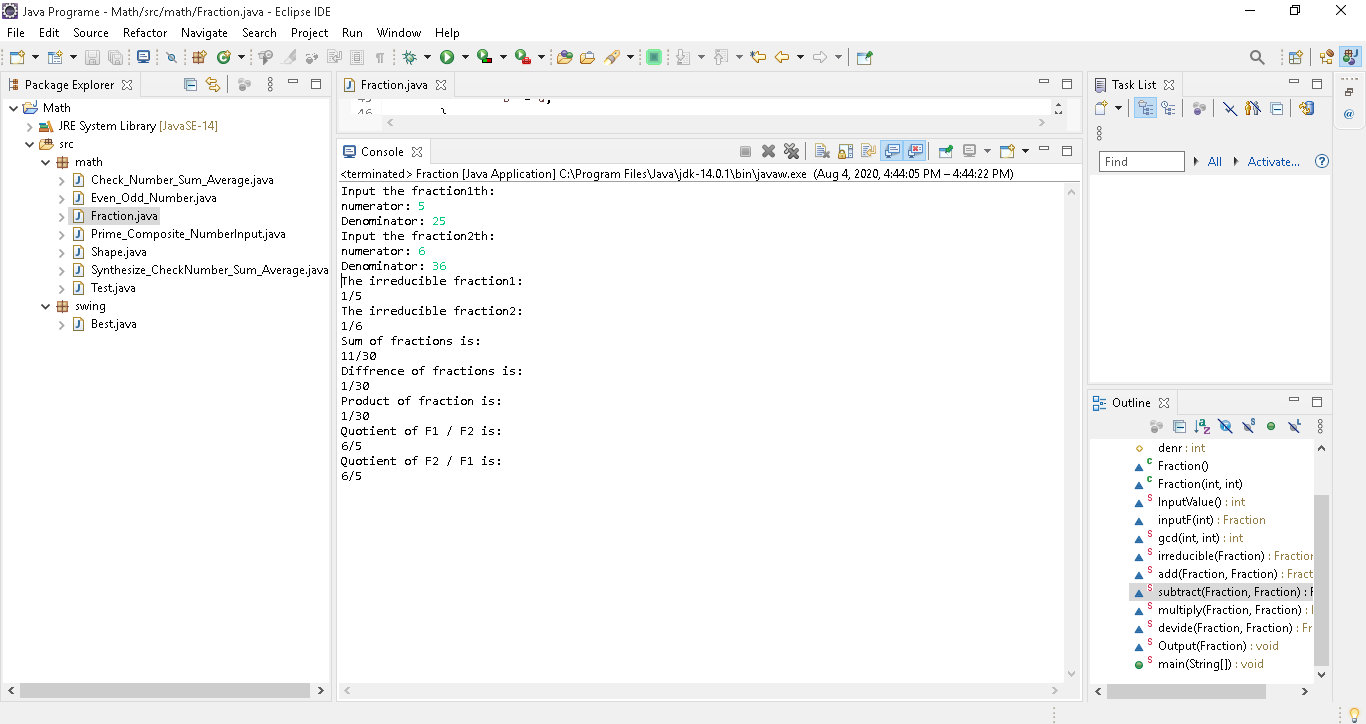
Task: Open Package Explorer view menu dots
Action: pos(270,84)
